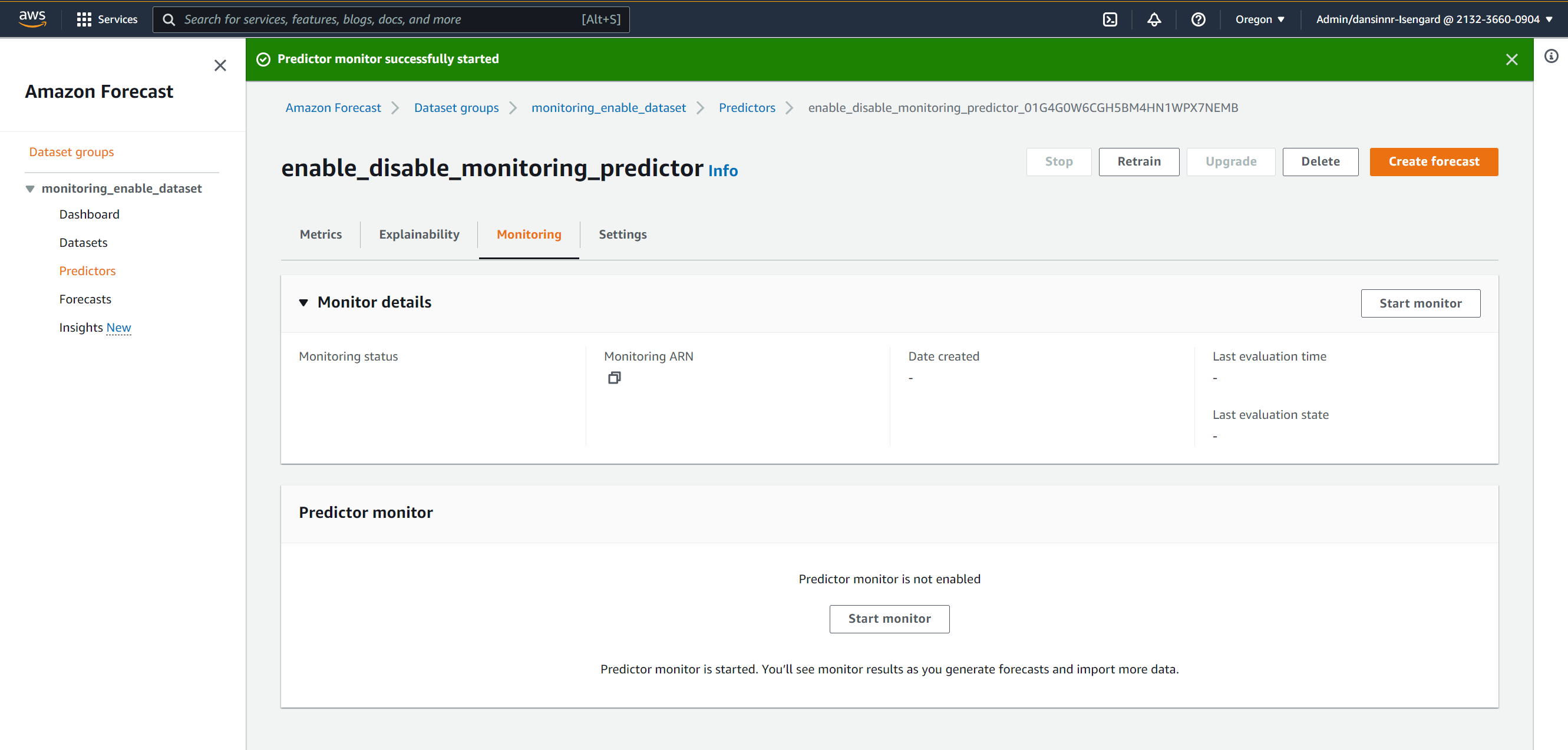
Task: Open the CloudShell terminal icon
Action: click(1110, 19)
